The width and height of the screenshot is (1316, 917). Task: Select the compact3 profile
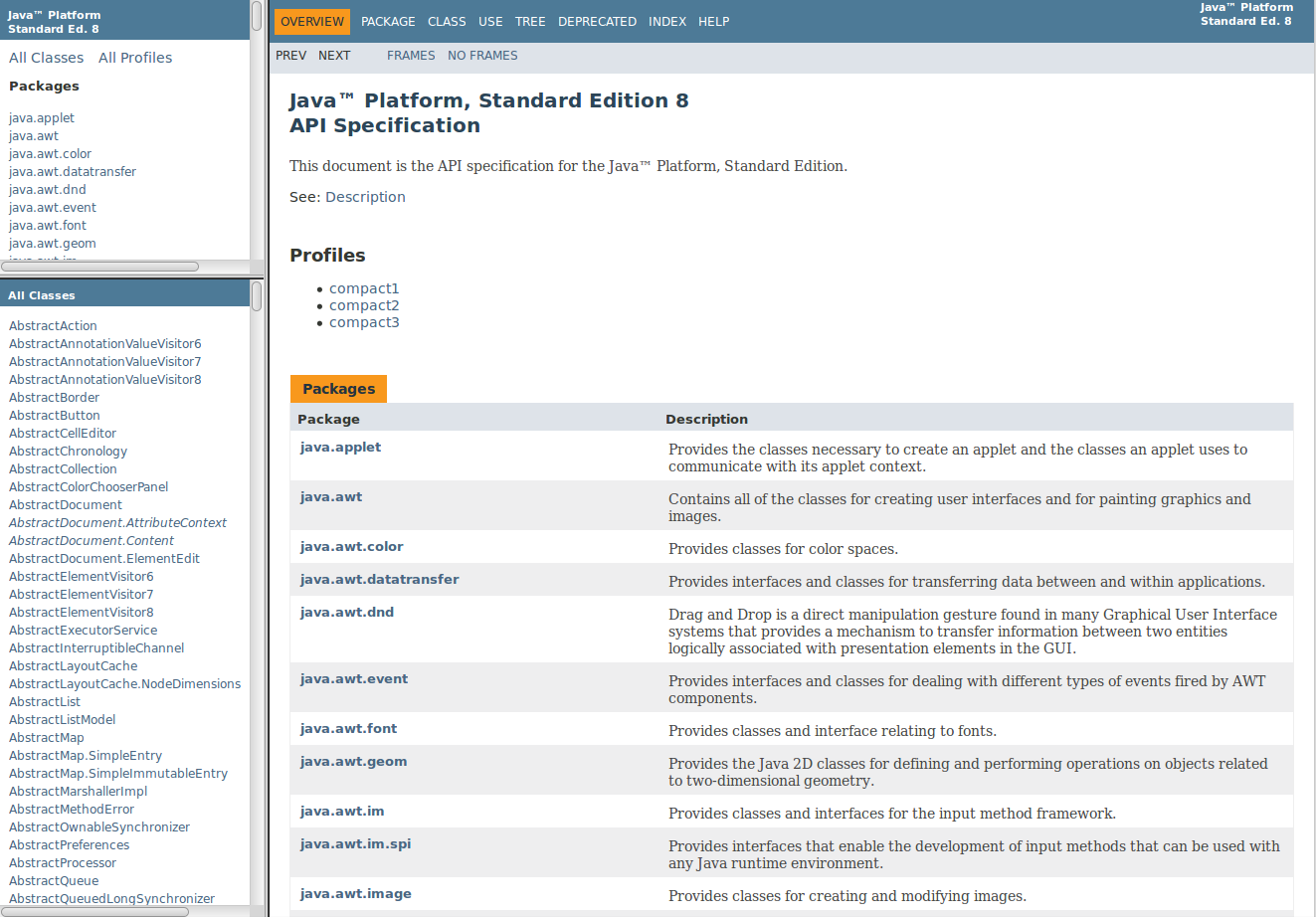point(364,322)
